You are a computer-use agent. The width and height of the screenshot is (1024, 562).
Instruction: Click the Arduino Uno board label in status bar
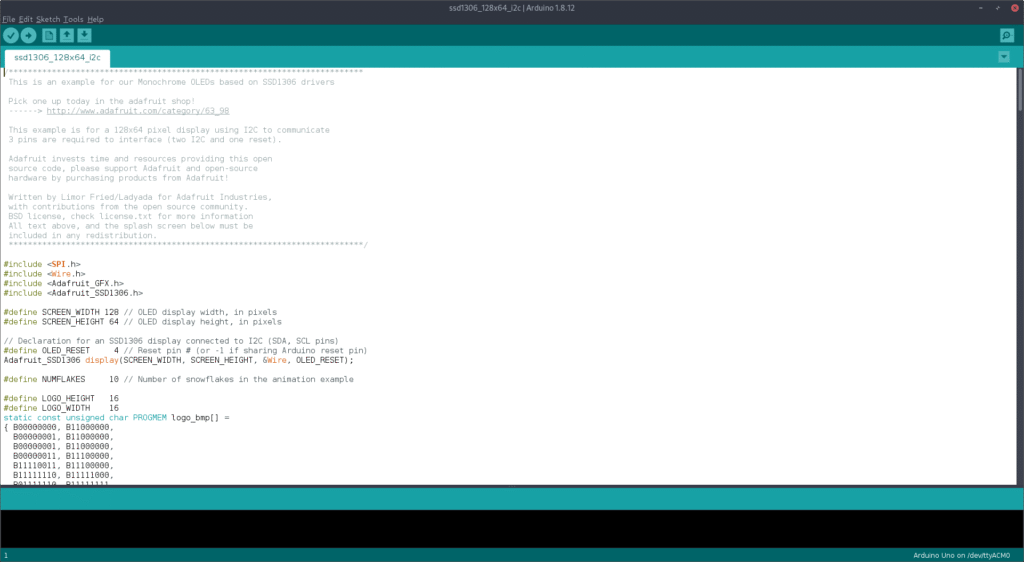tap(965, 555)
